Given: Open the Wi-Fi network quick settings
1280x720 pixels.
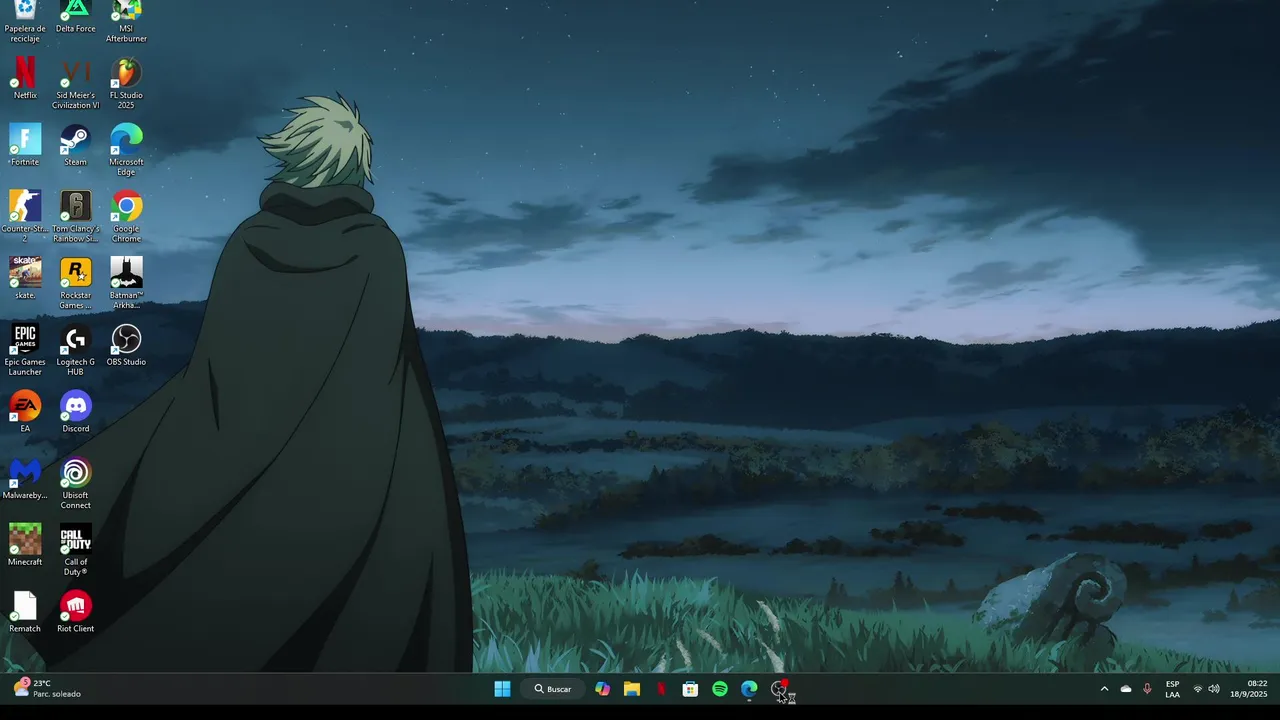Looking at the screenshot, I should point(1198,689).
